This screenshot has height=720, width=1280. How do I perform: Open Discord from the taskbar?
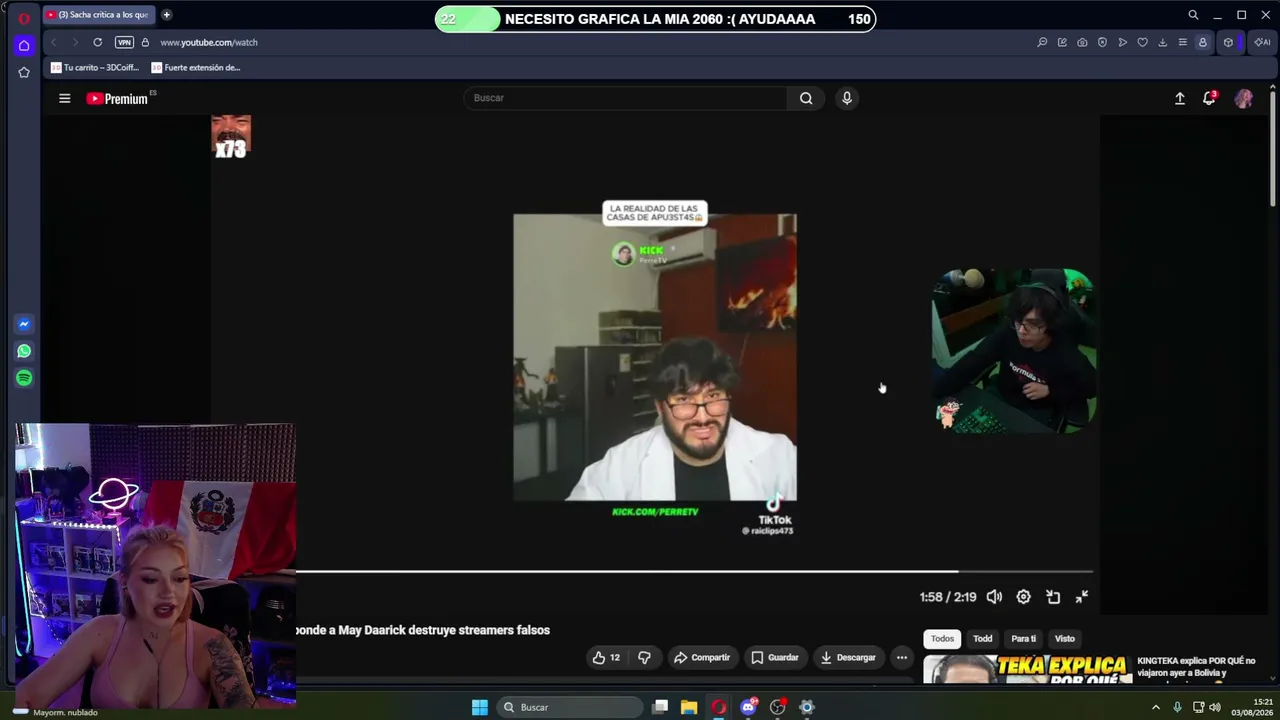coord(748,707)
